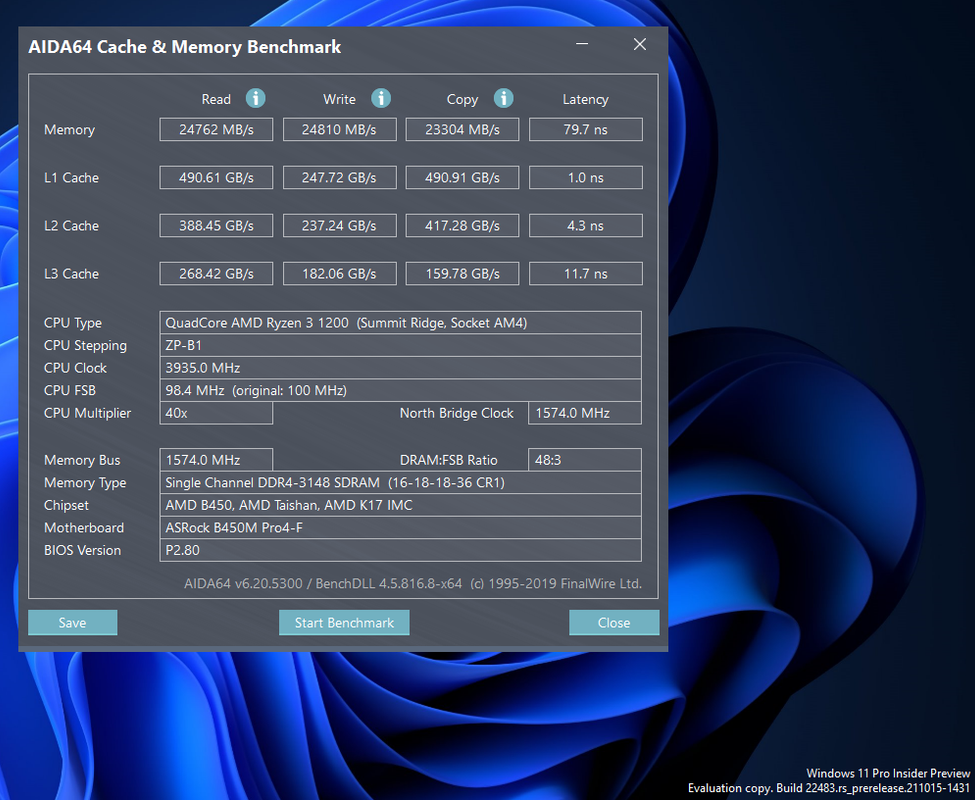The height and width of the screenshot is (800, 975).
Task: Click the info icon next to Write
Action: tap(381, 98)
